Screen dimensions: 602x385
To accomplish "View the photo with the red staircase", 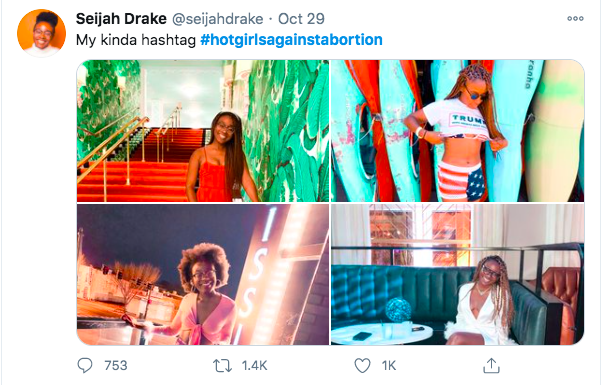I will [203, 131].
